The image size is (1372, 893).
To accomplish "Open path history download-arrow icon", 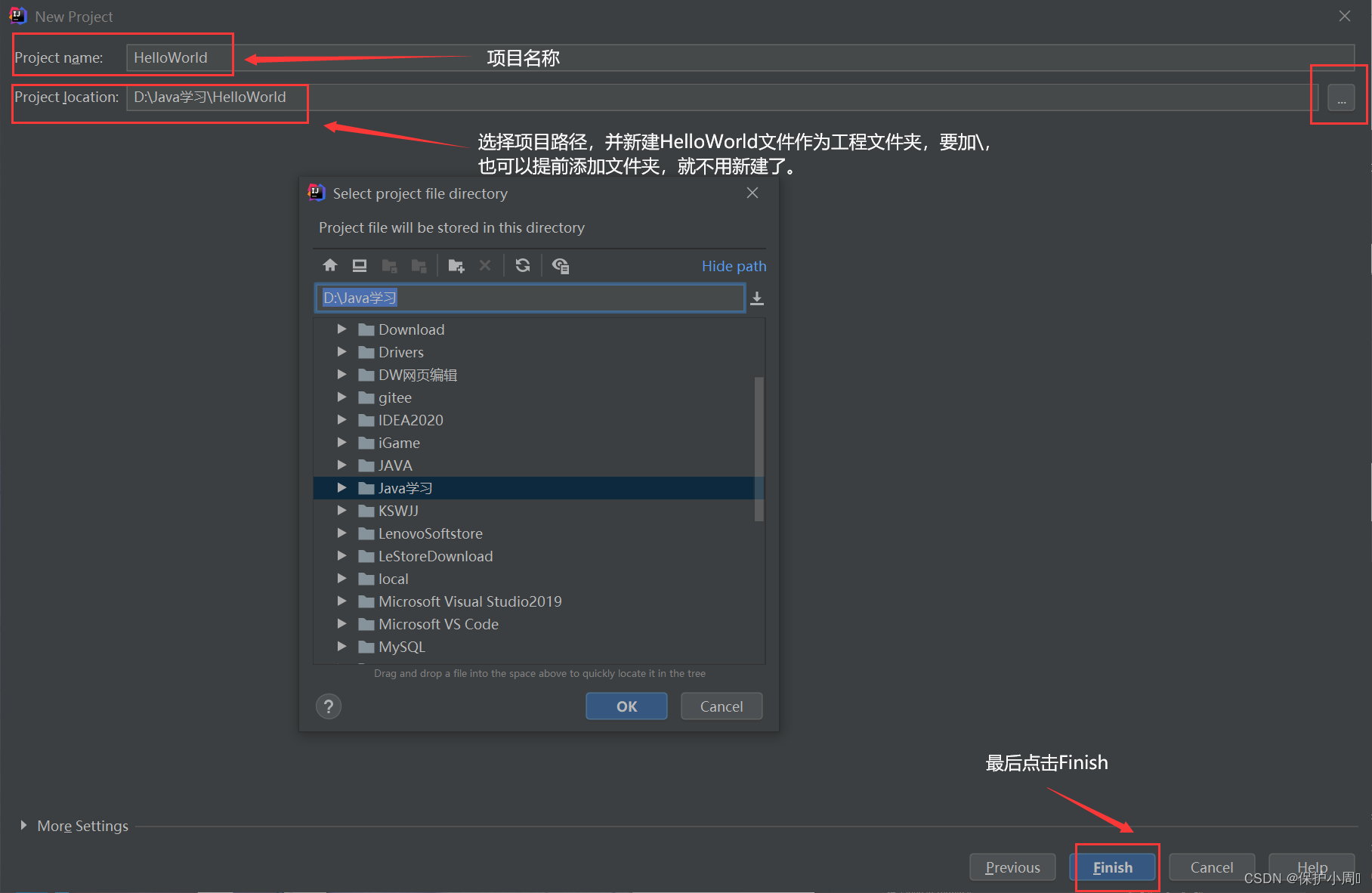I will tap(757, 298).
